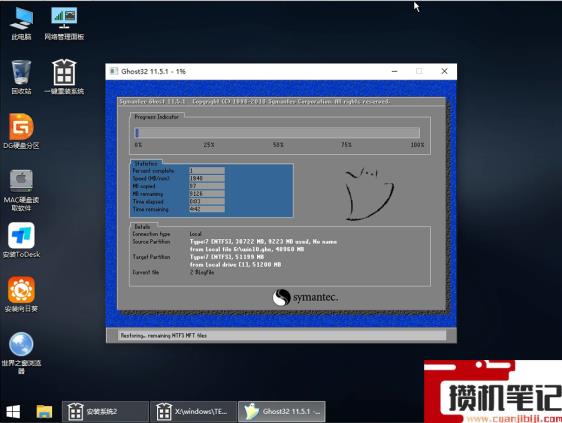
Task: Minimize the Ghost32 window
Action: pyautogui.click(x=395, y=71)
